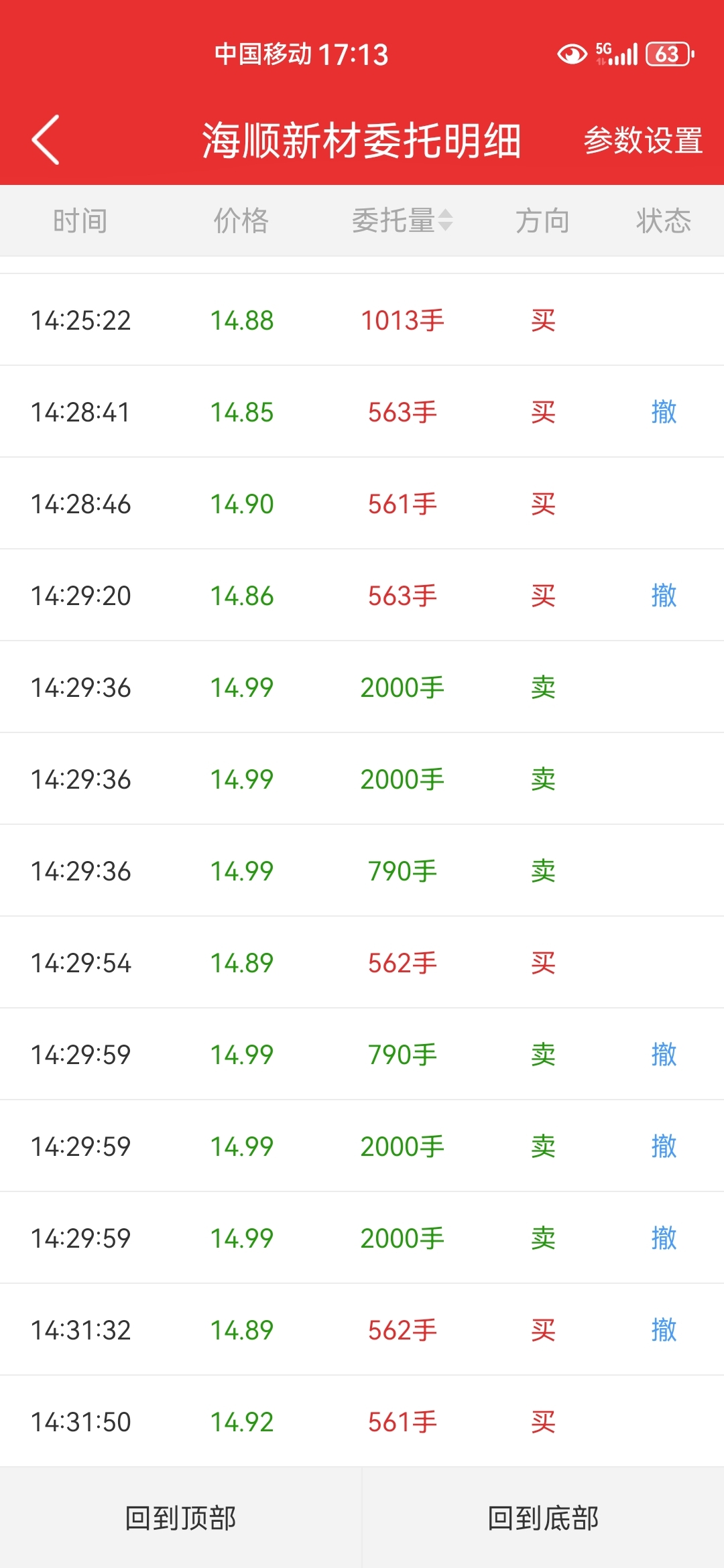Select the 价格 column header

coord(241,220)
